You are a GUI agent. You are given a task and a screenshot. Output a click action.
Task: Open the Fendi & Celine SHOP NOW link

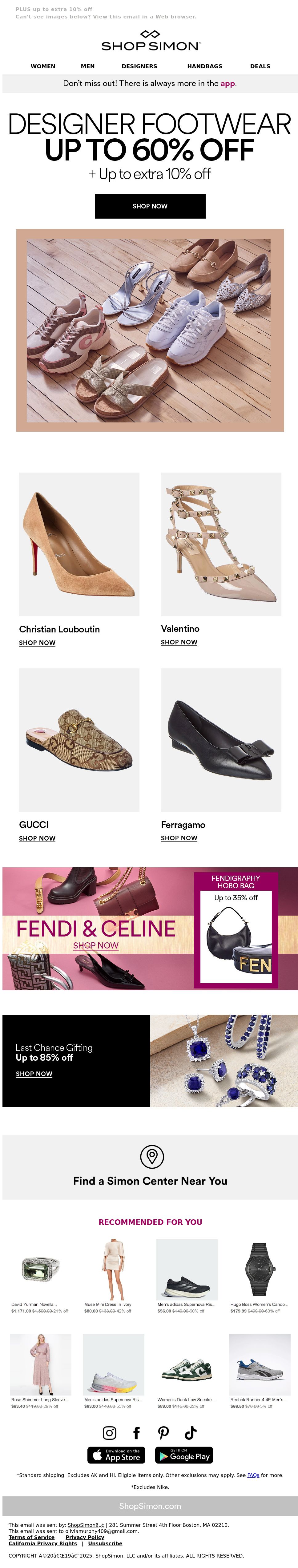(96, 945)
